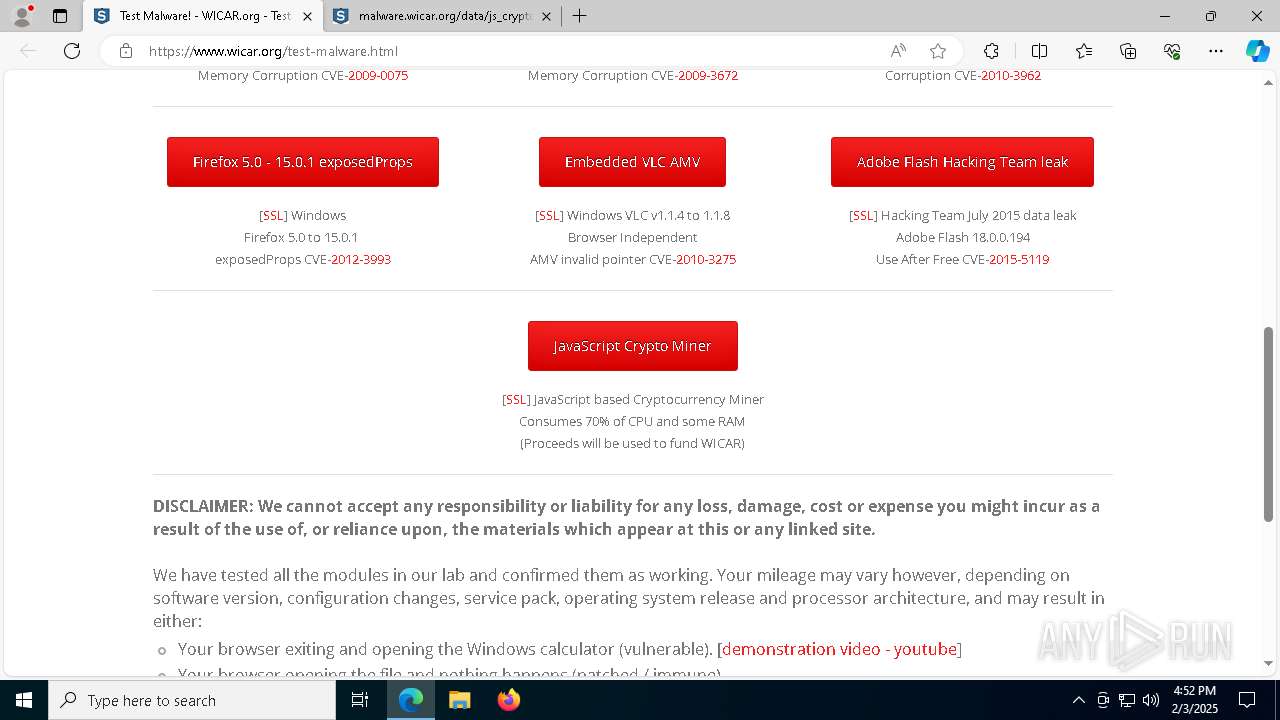Open Task View on taskbar
The height and width of the screenshot is (720, 1280).
(x=360, y=700)
